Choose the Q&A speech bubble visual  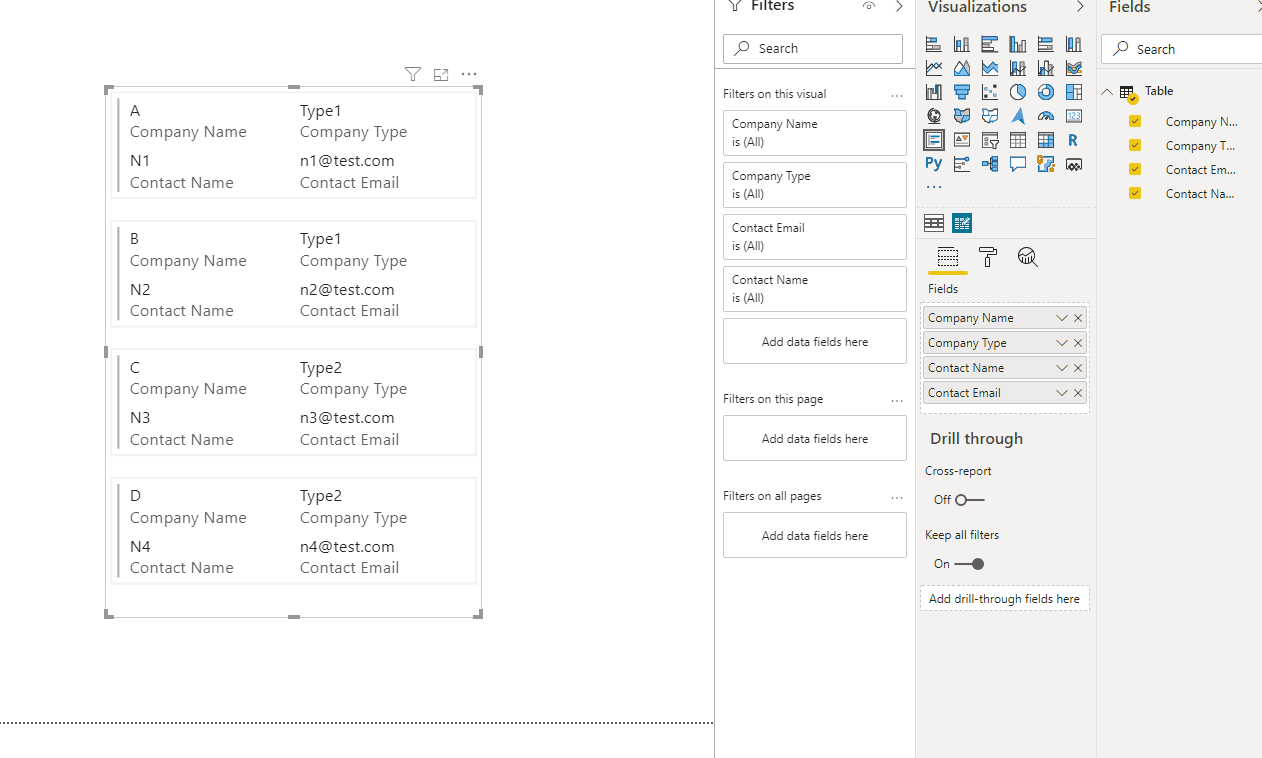click(x=1018, y=164)
